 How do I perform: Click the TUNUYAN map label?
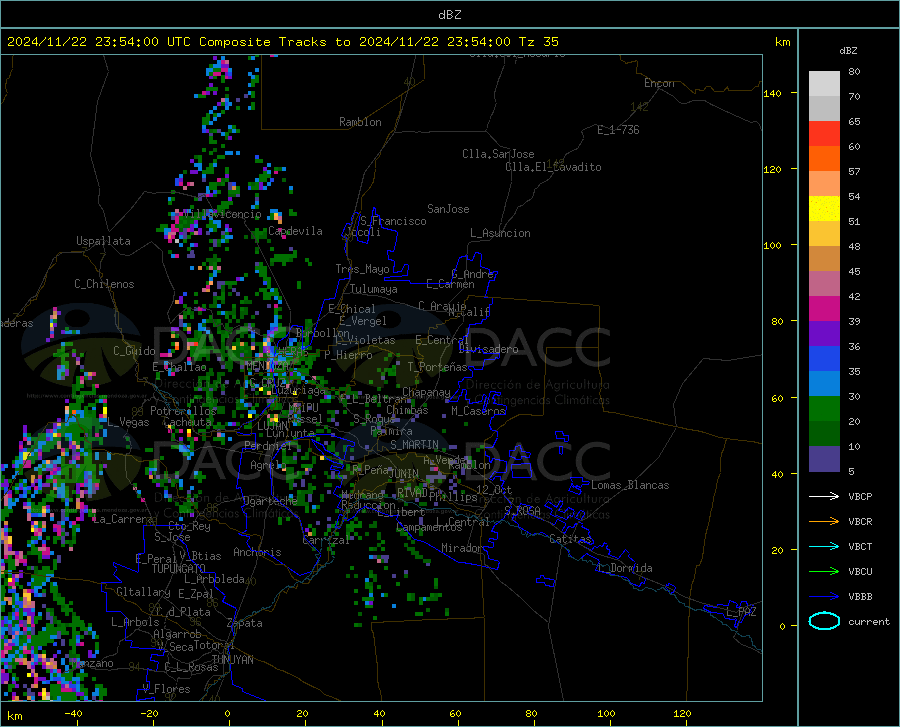232,660
